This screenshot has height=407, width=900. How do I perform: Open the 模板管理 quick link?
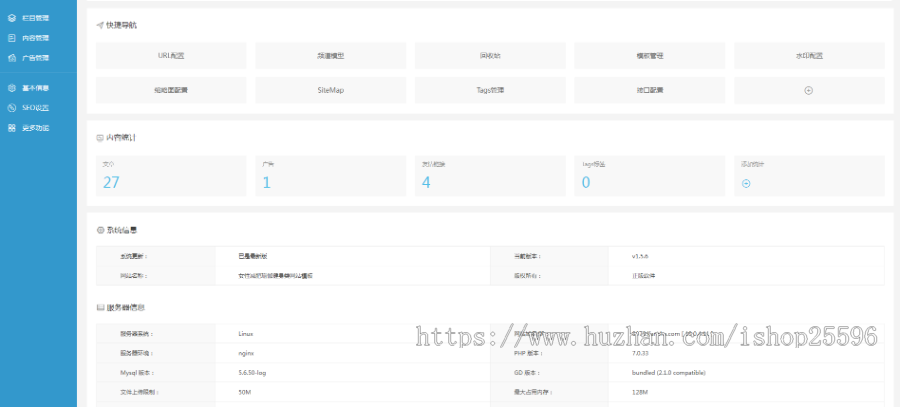tap(650, 56)
